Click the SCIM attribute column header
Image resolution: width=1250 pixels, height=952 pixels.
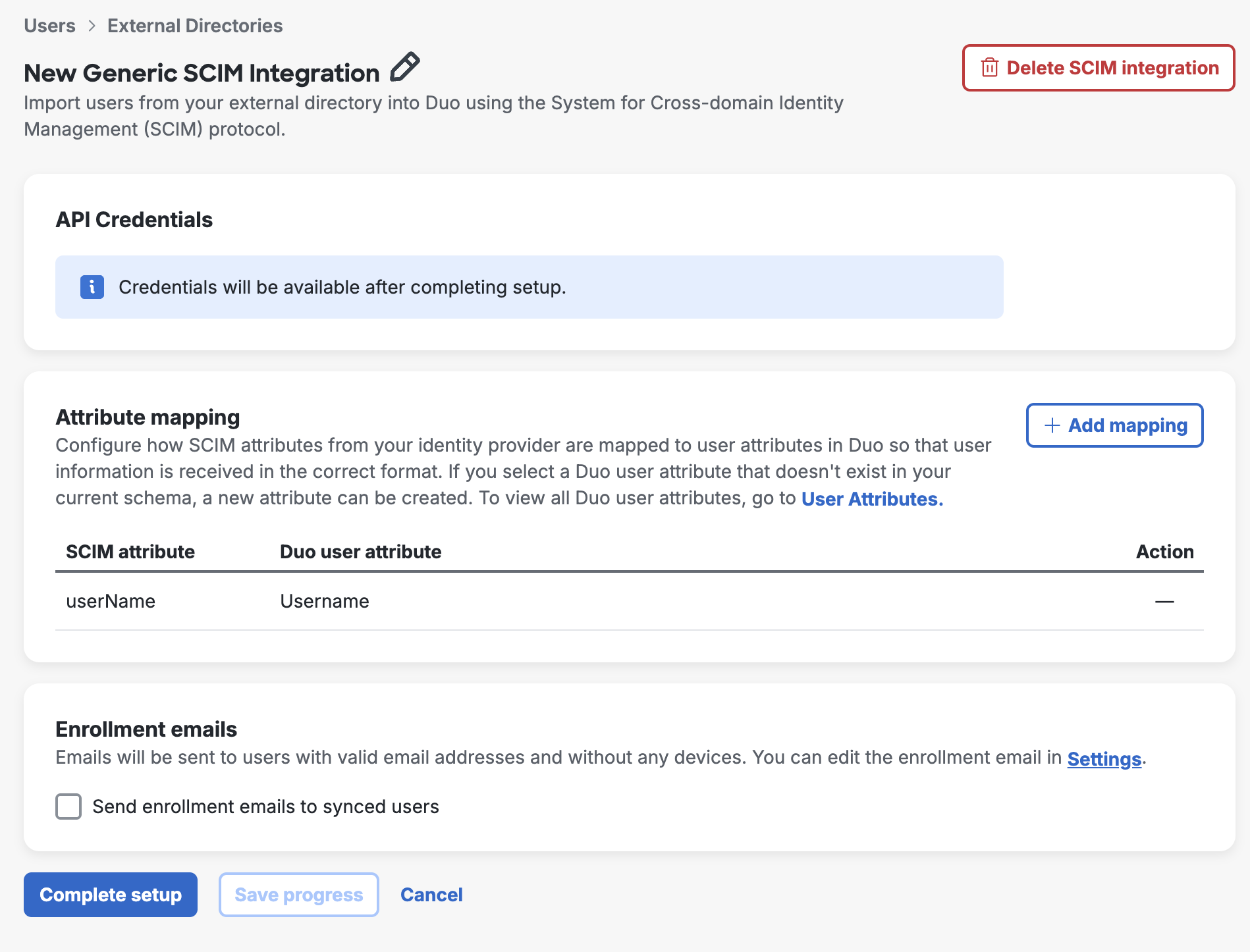pyautogui.click(x=130, y=552)
